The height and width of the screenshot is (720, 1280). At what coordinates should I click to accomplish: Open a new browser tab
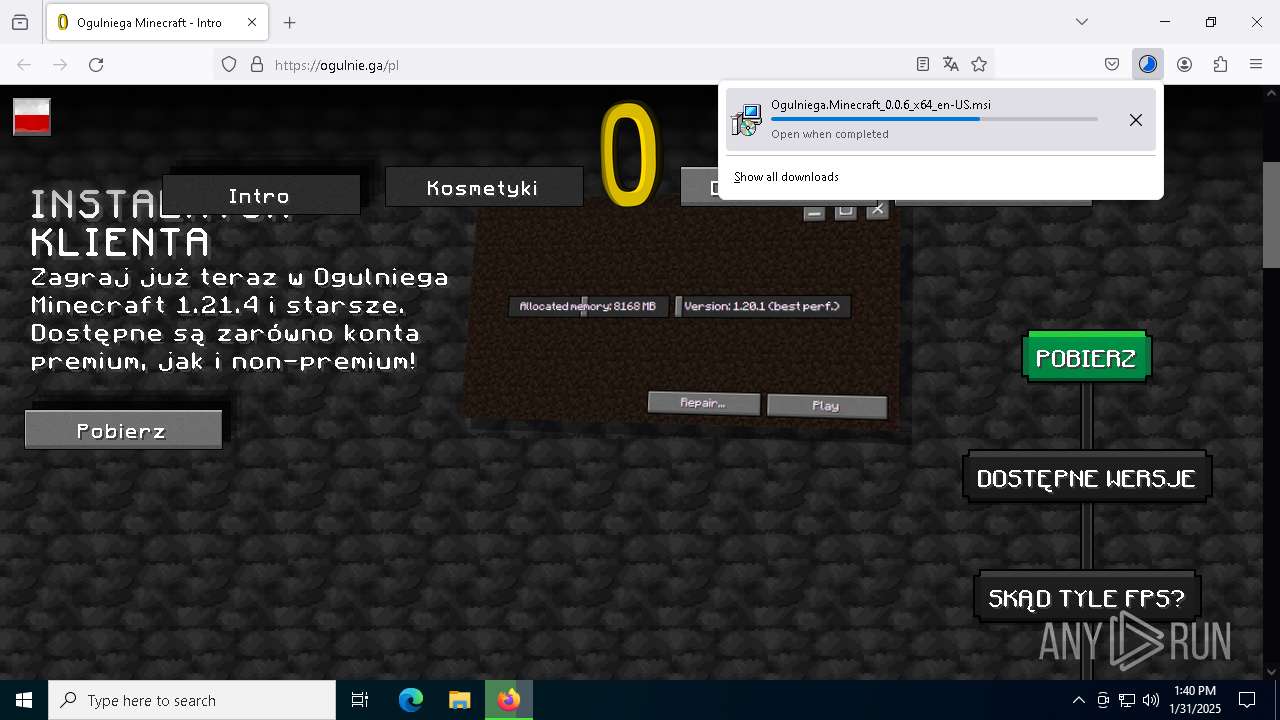290,22
